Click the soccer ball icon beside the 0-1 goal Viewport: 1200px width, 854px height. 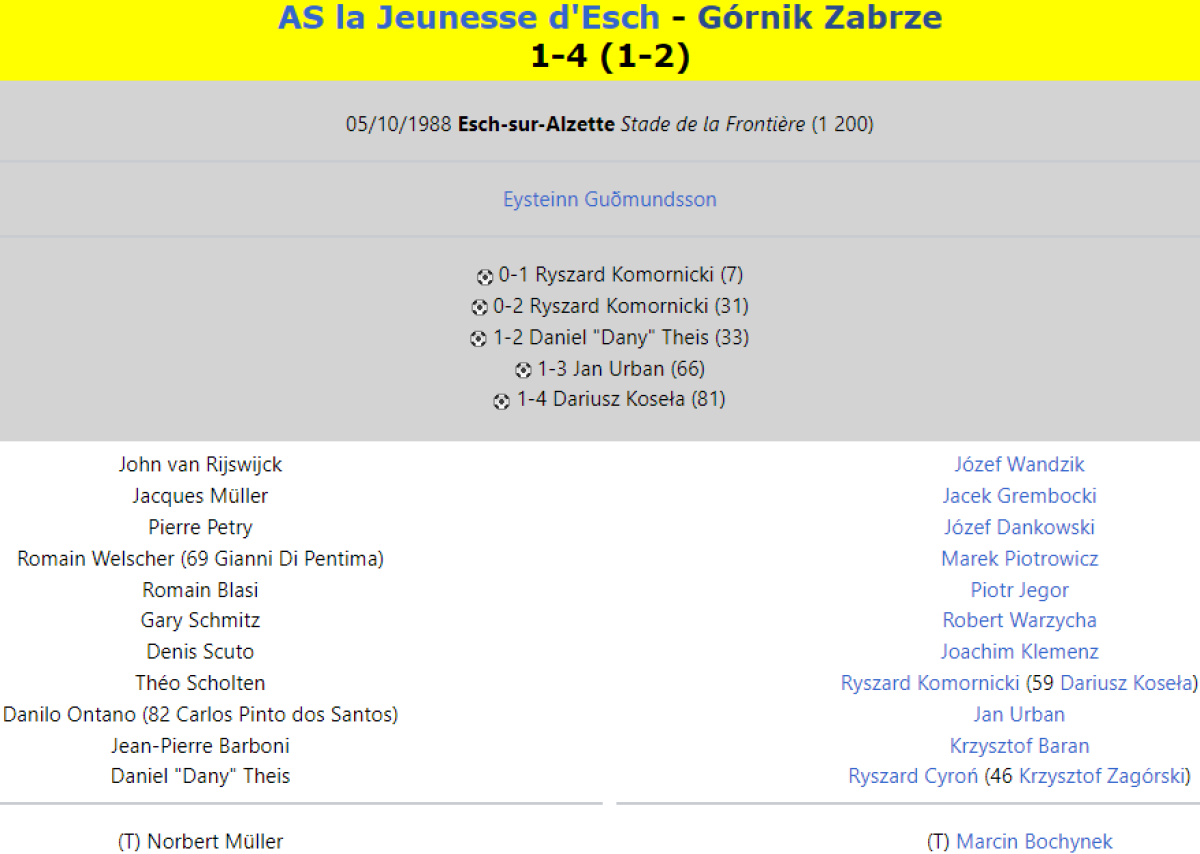(485, 277)
